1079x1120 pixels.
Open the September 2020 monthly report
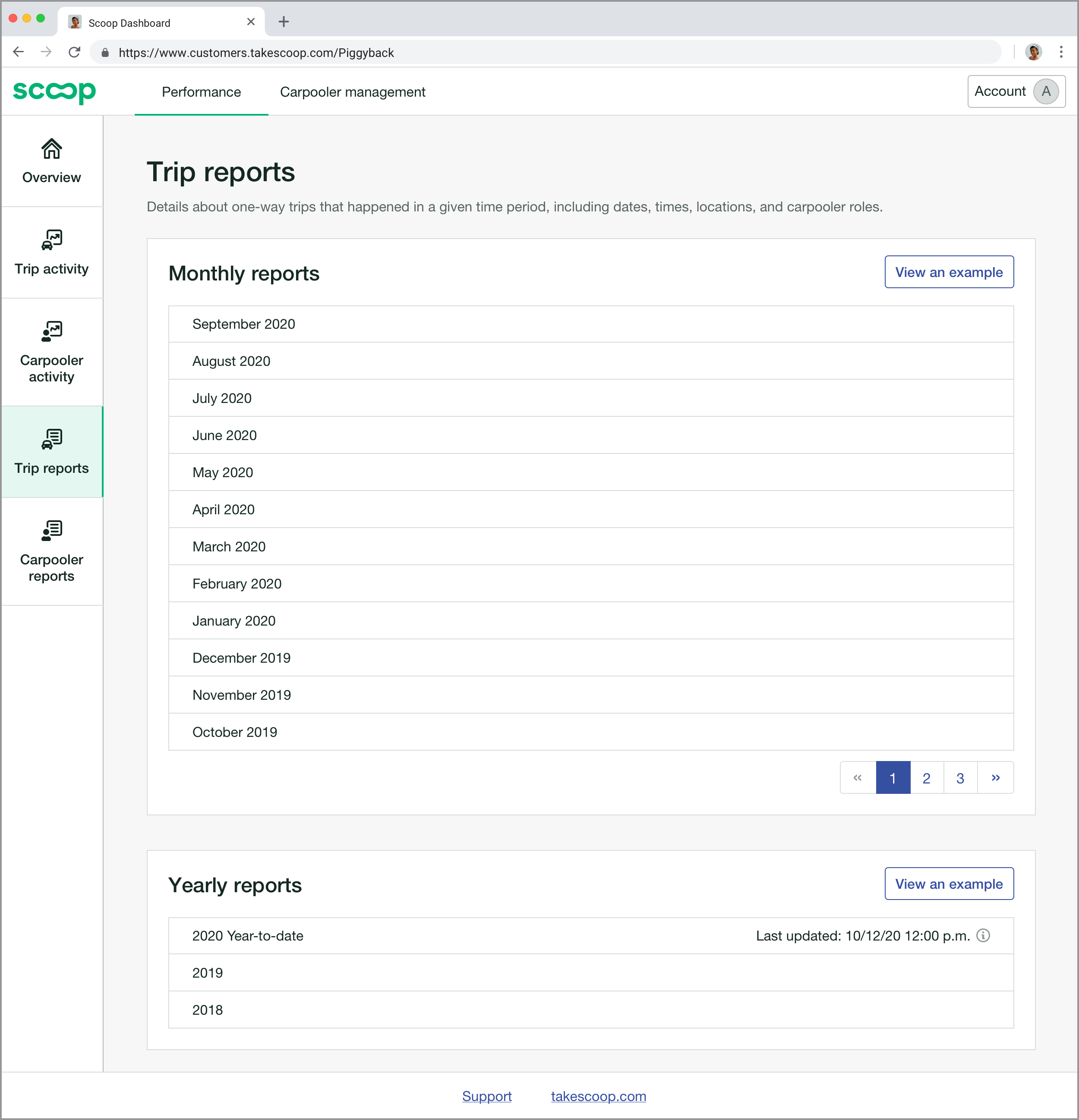(244, 324)
